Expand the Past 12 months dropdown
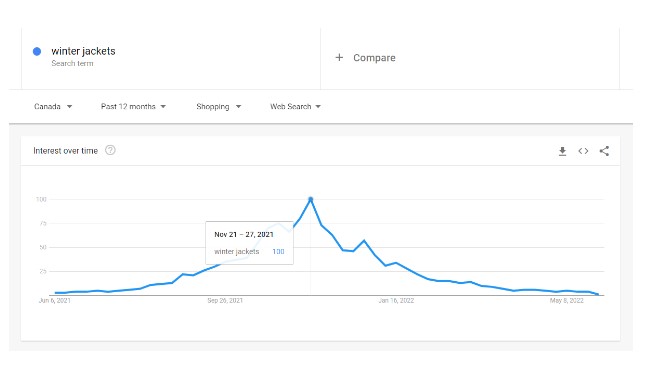This screenshot has height=368, width=649. [x=133, y=106]
